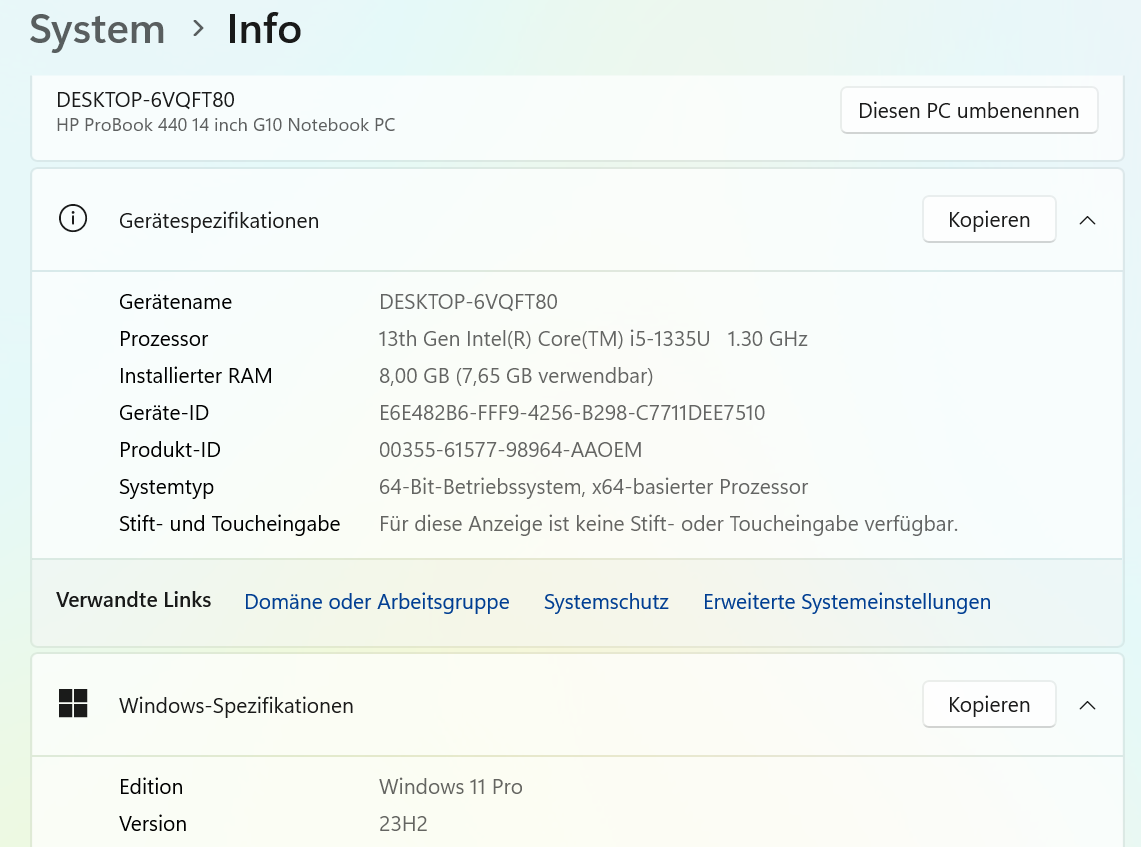
Task: Select the 23H2 version value
Action: (403, 824)
